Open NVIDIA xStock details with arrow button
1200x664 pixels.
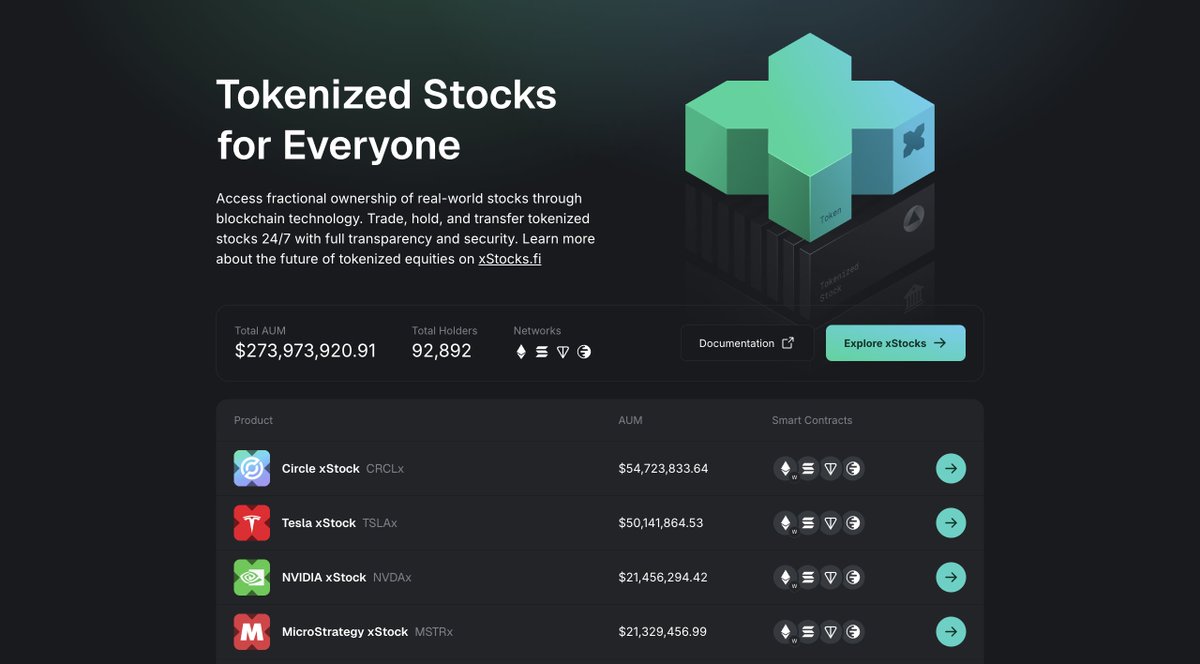pyautogui.click(x=951, y=577)
